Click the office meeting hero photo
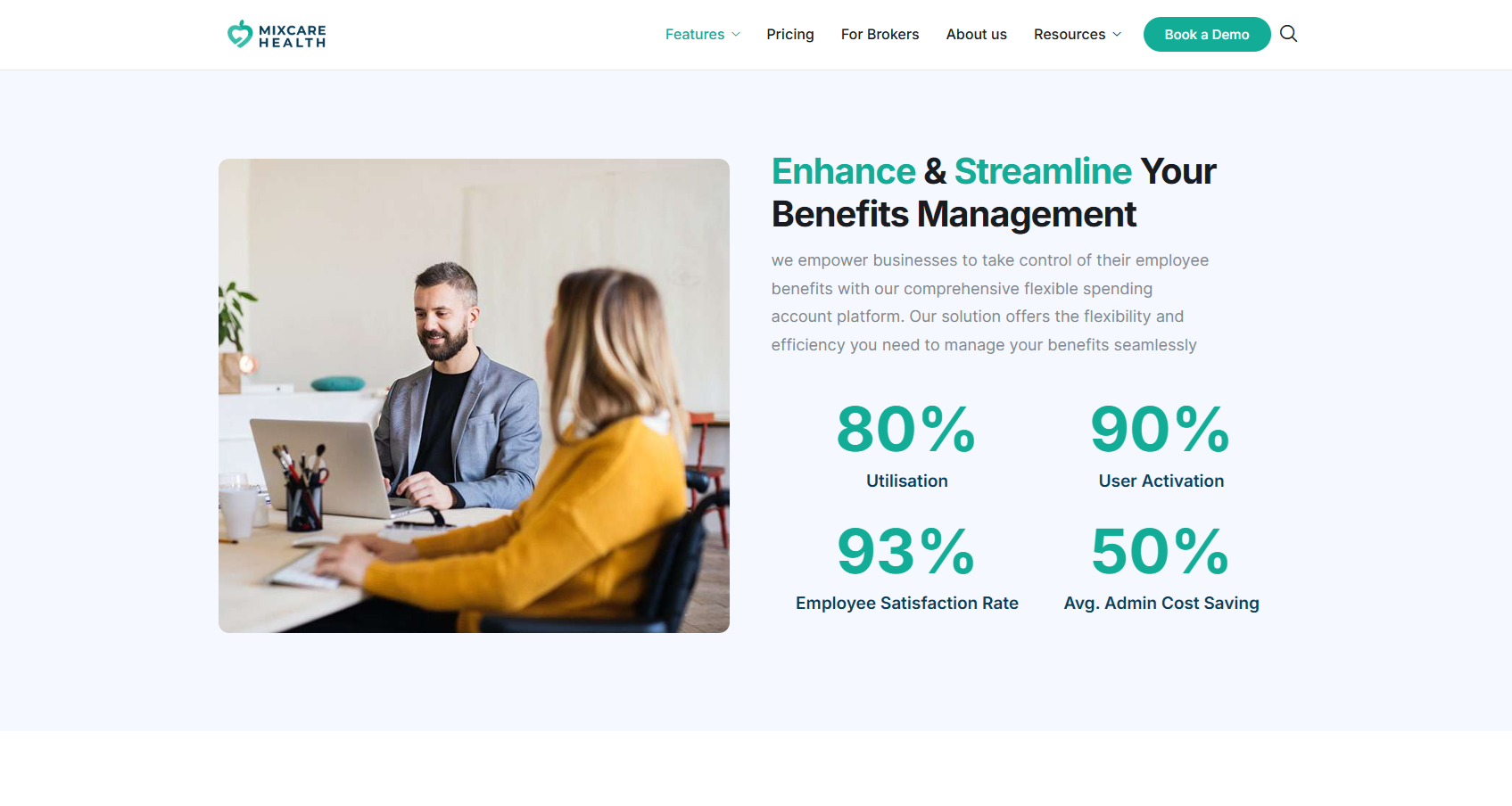This screenshot has height=806, width=1512. tap(474, 396)
